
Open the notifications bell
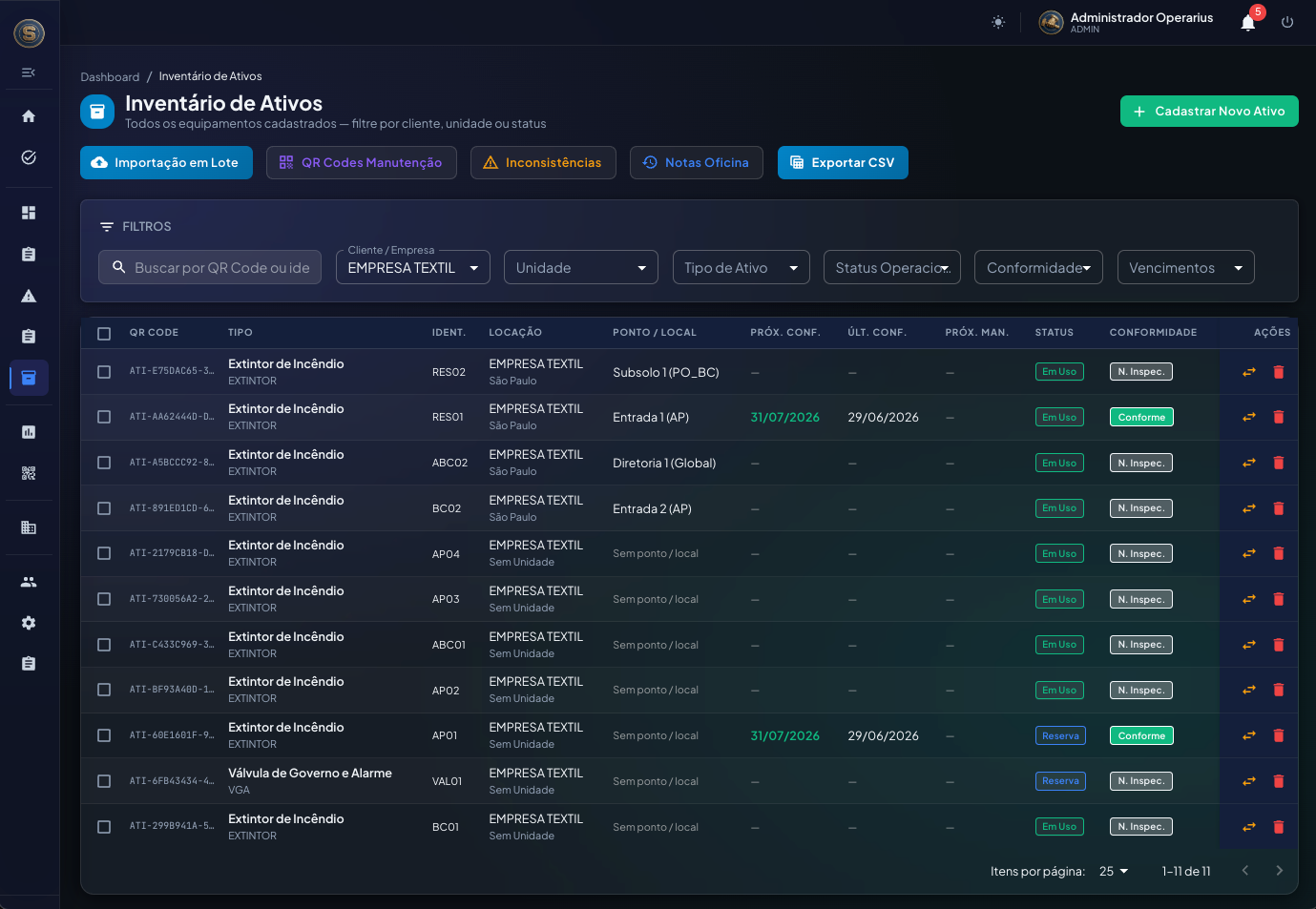click(1248, 23)
